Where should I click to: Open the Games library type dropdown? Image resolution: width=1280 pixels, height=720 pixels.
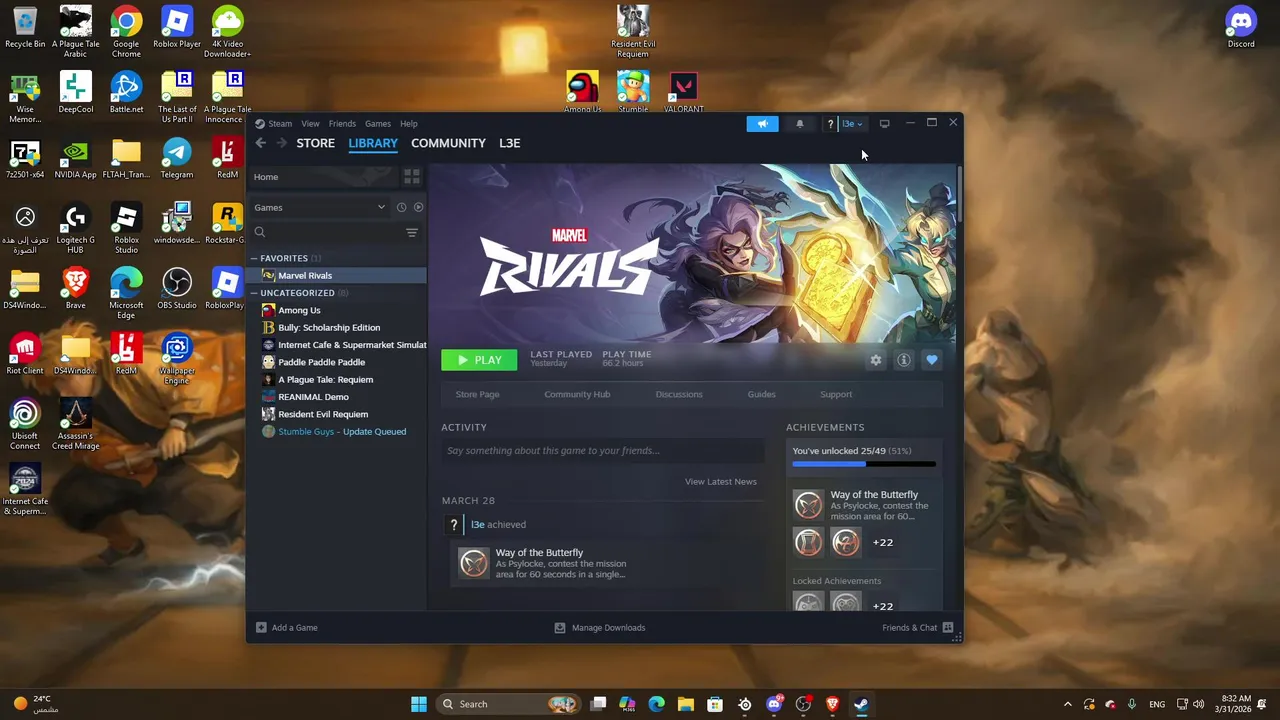pos(320,207)
